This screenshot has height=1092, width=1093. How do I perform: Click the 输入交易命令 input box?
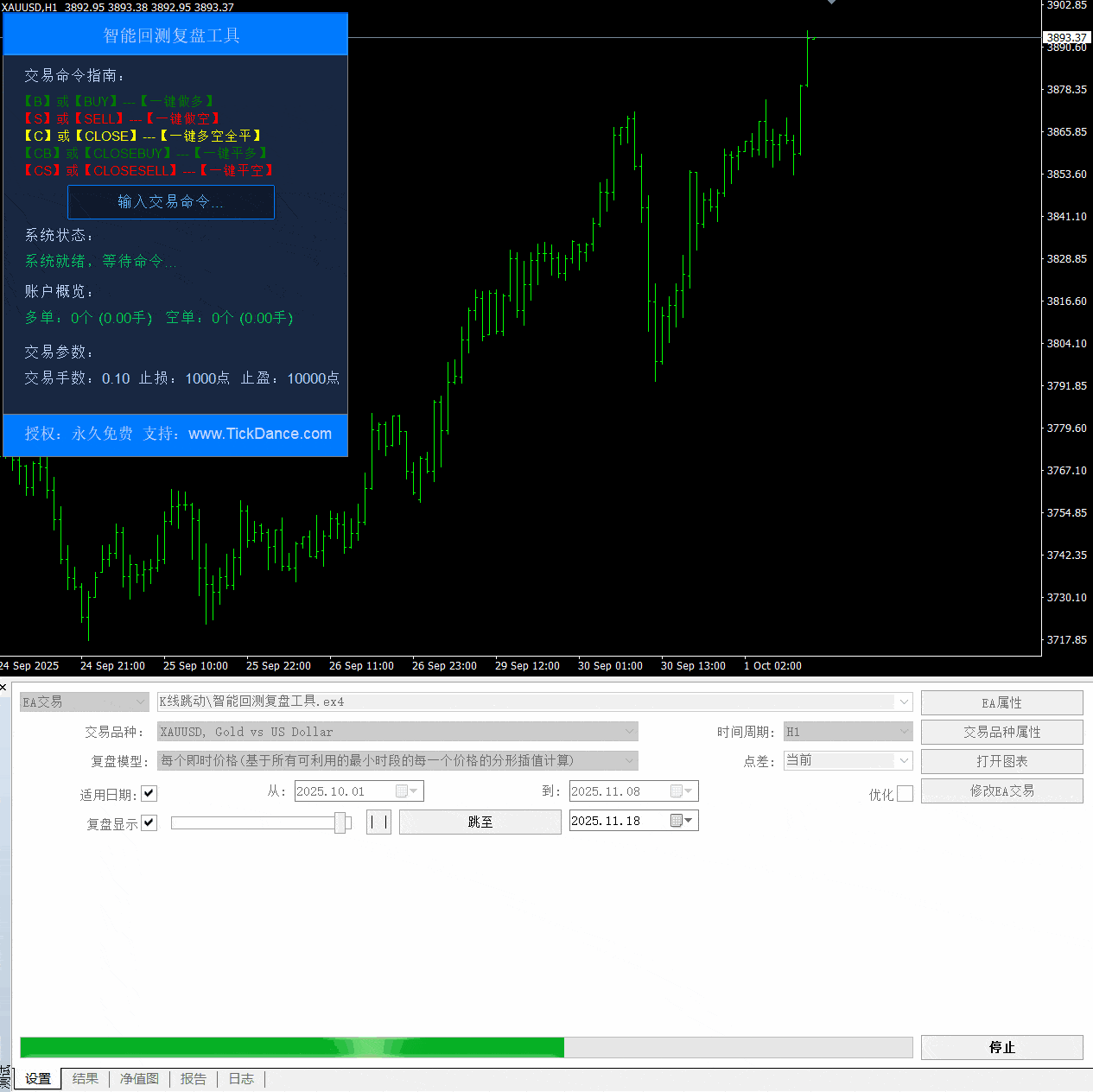(x=171, y=202)
